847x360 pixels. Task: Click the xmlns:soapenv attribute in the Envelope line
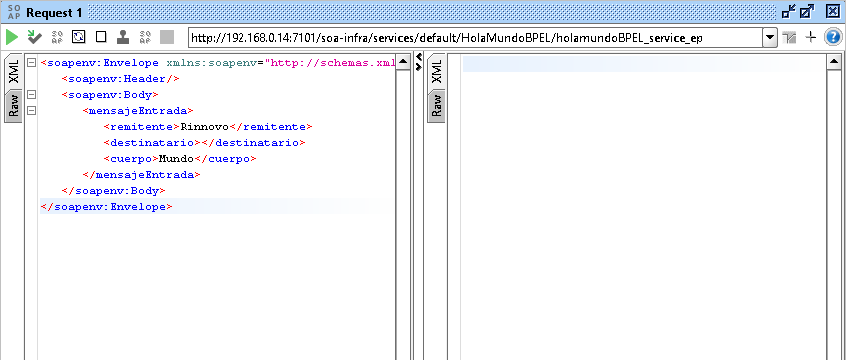pos(211,63)
